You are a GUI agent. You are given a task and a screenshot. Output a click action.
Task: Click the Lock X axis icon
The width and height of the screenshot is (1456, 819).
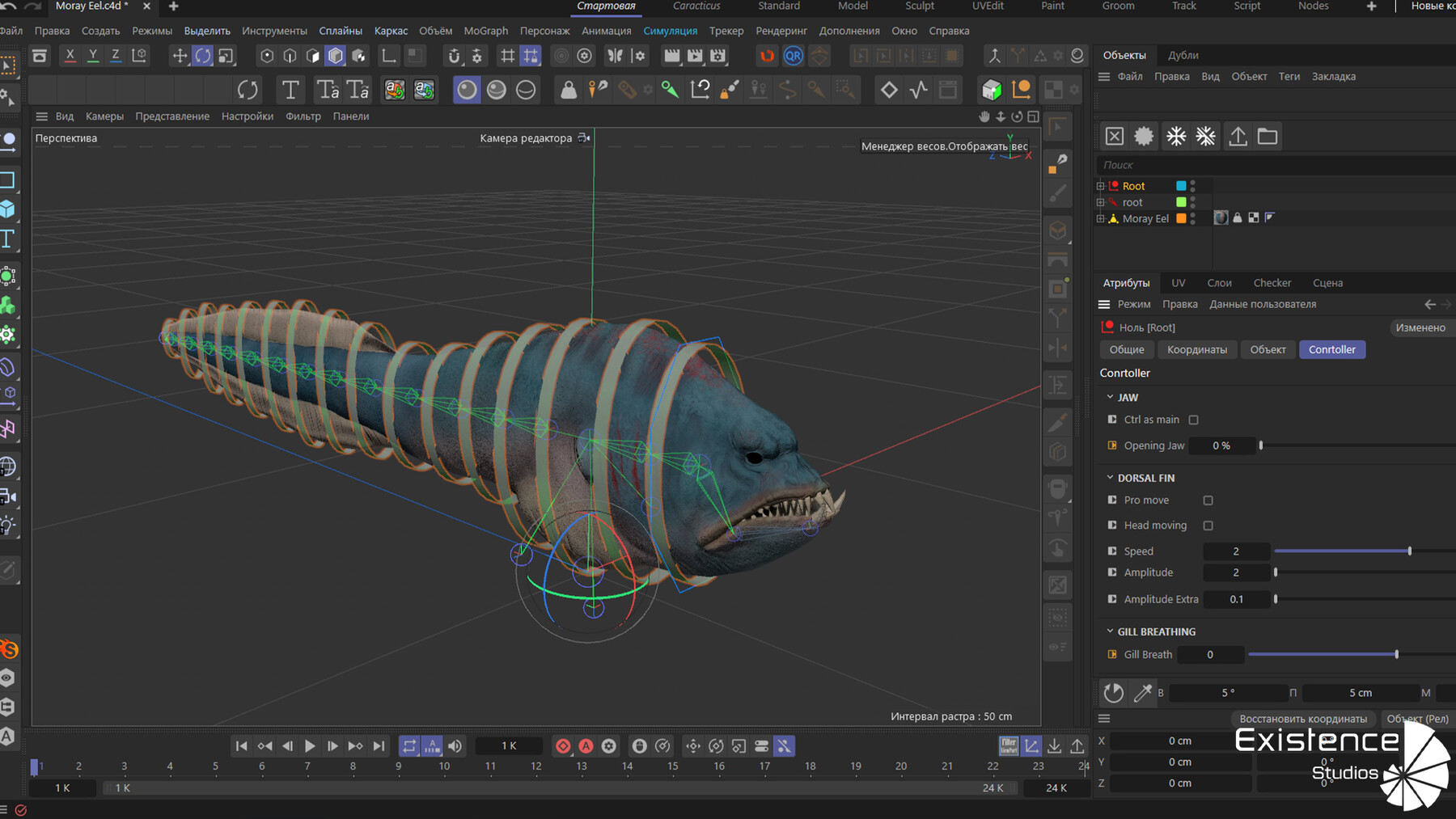tap(70, 55)
